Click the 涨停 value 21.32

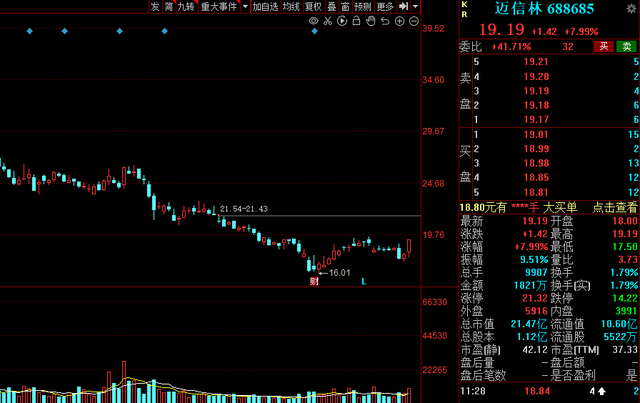[x=535, y=298]
